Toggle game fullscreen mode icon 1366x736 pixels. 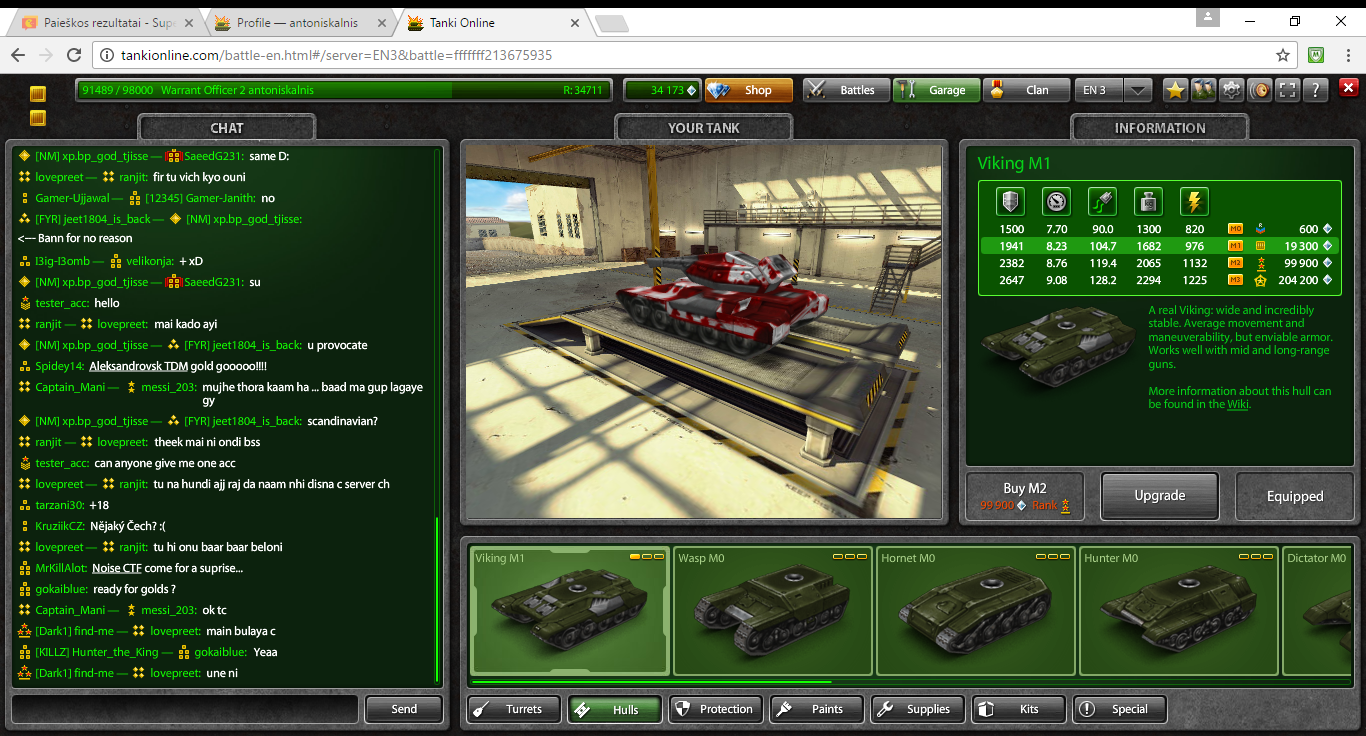pyautogui.click(x=1288, y=90)
